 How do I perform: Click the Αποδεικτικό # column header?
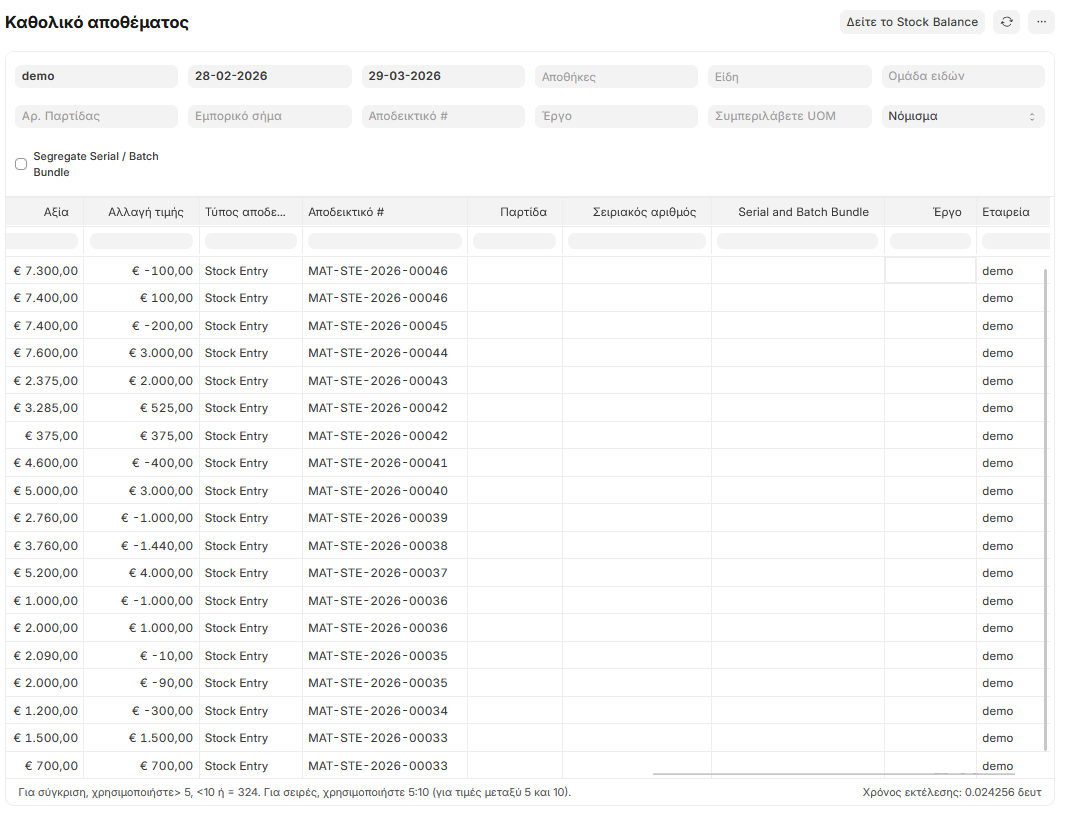pos(384,212)
